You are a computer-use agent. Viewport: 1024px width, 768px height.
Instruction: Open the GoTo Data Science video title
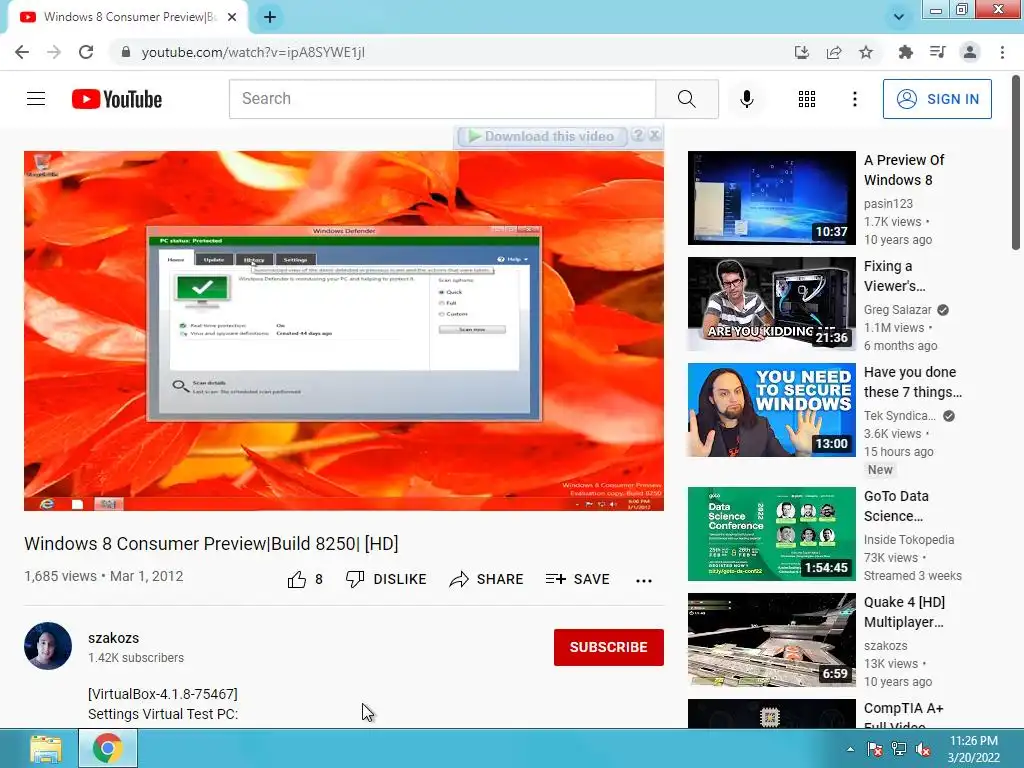[x=896, y=506]
